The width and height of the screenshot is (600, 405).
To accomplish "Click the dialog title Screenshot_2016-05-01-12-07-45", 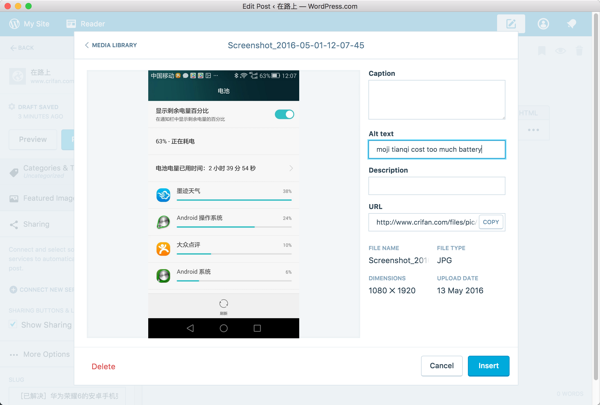I will point(296,45).
